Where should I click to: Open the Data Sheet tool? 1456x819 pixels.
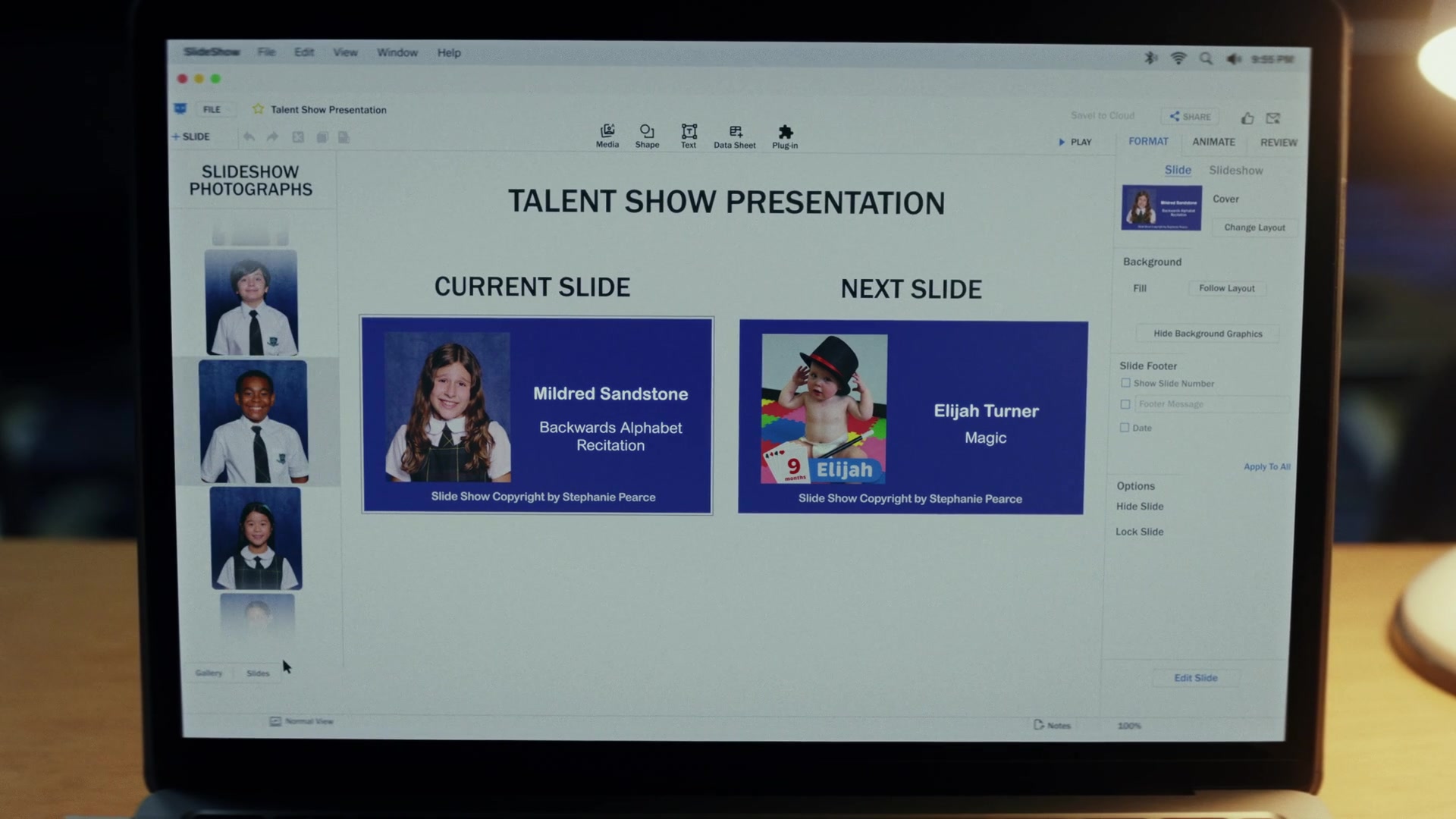[735, 137]
